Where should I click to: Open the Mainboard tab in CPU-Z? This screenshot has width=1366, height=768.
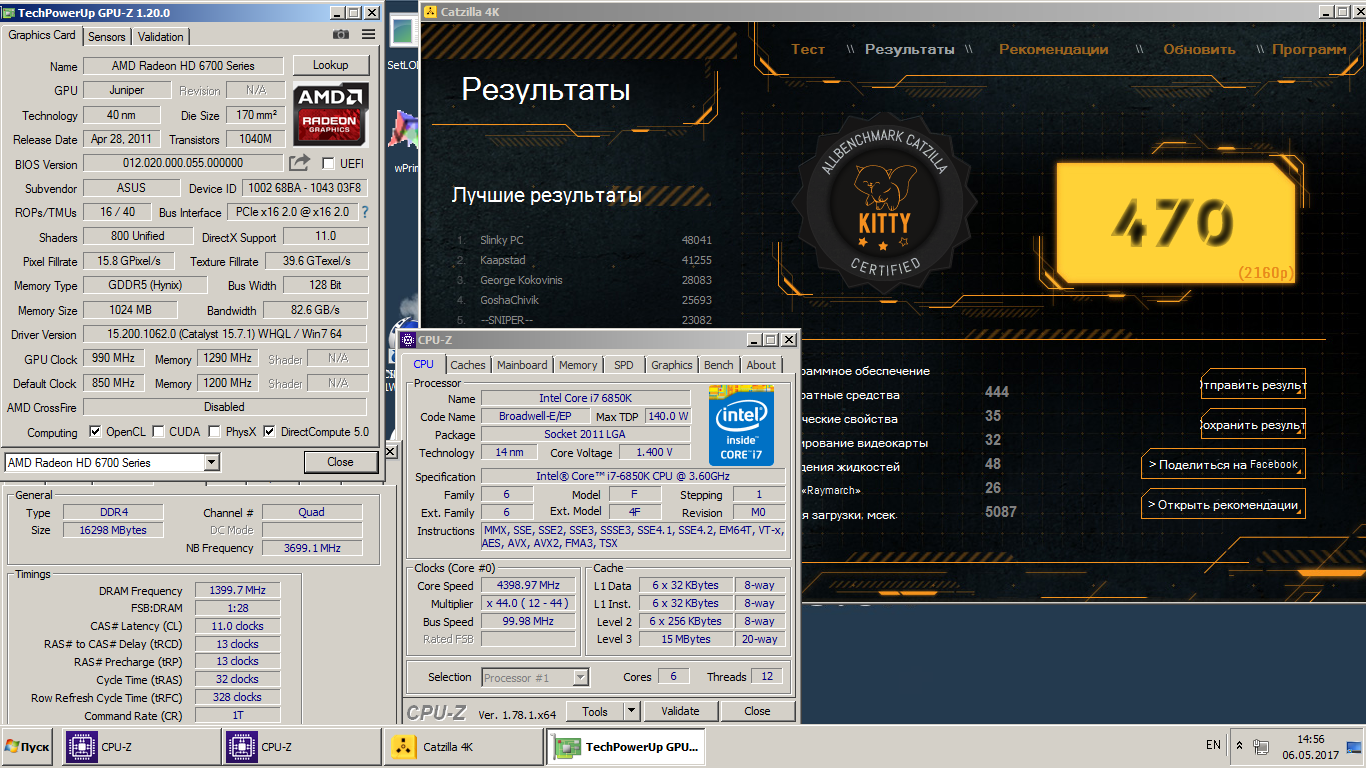522,365
